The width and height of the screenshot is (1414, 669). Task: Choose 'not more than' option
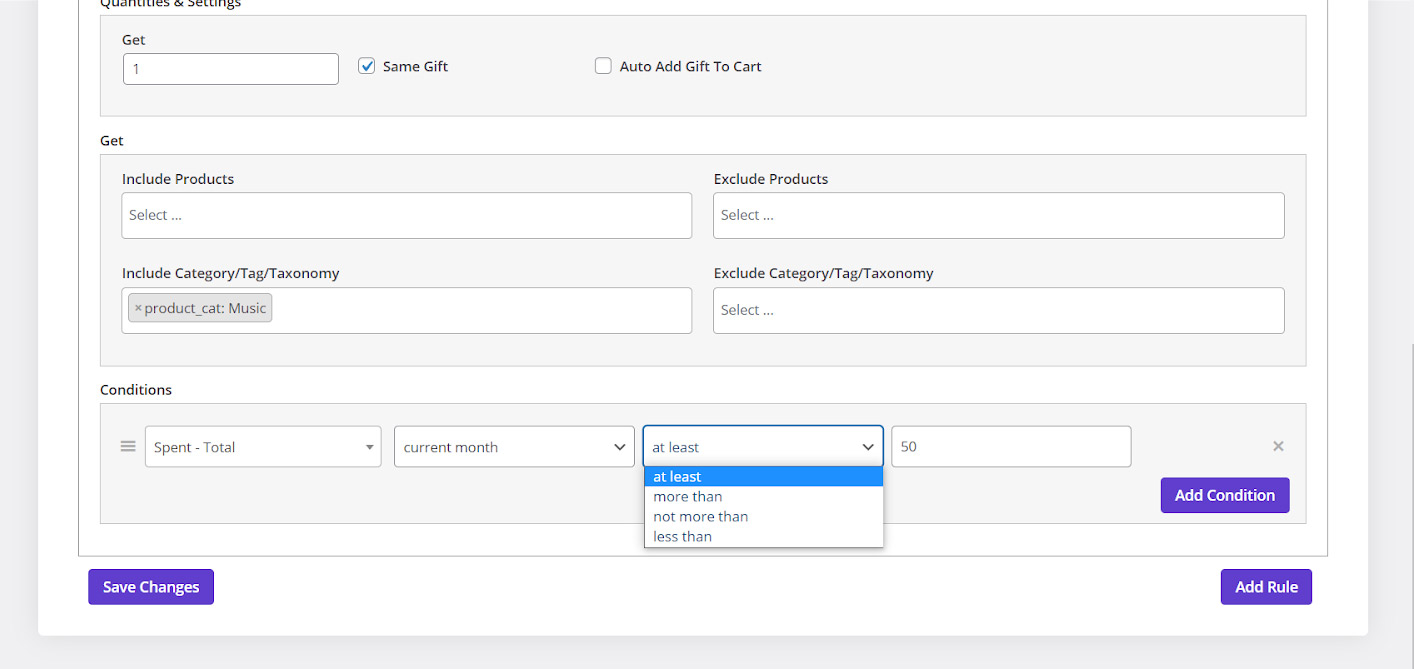(x=700, y=517)
